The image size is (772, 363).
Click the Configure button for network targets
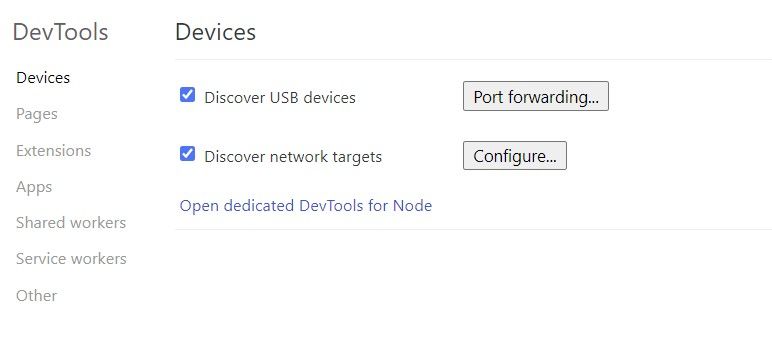click(515, 156)
